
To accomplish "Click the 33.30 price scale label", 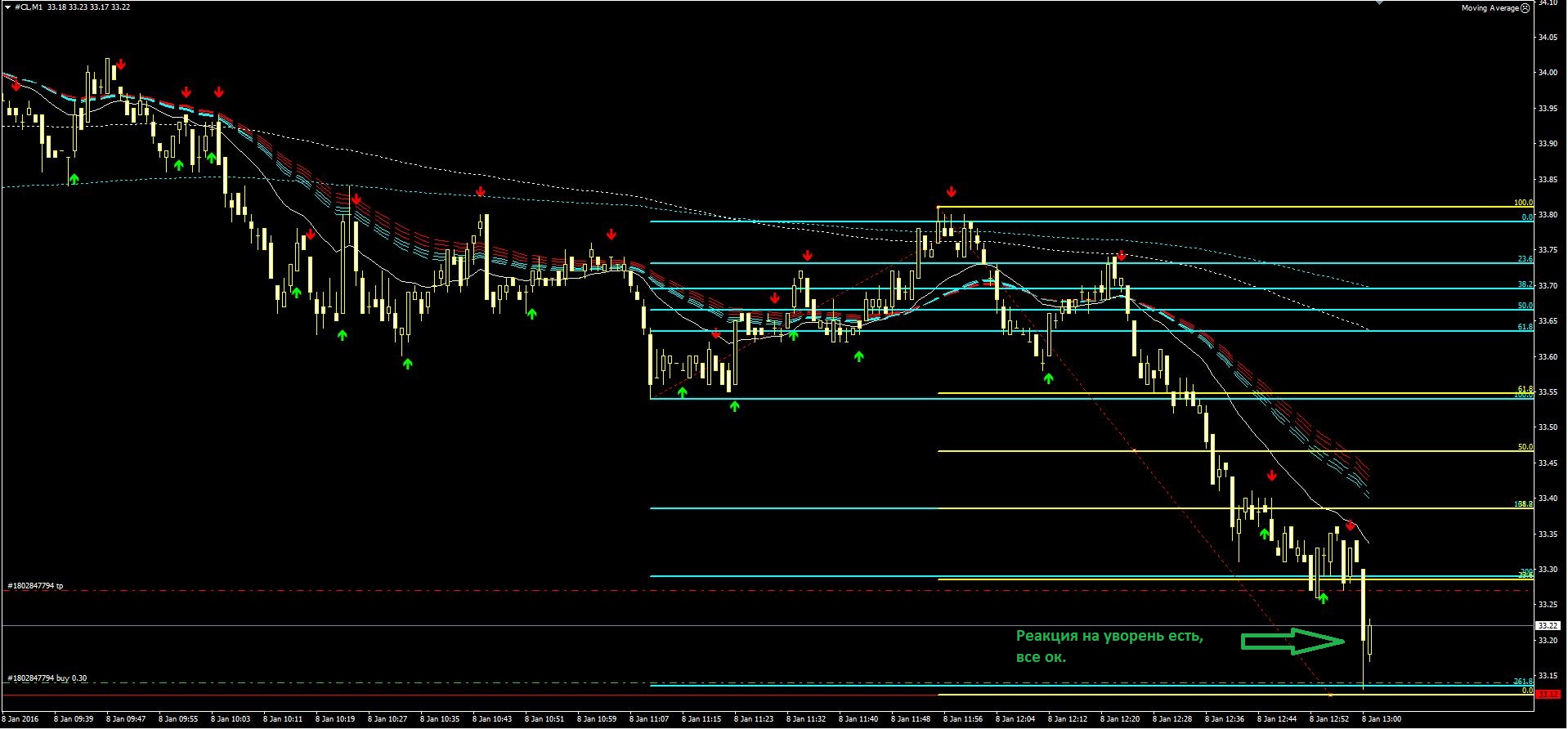I will [x=1548, y=570].
